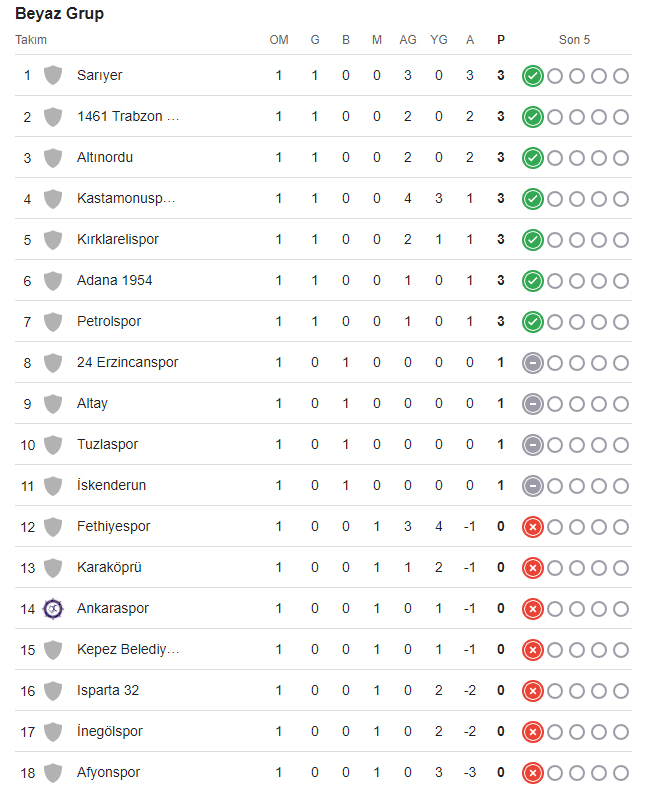Image resolution: width=657 pixels, height=787 pixels.
Task: Open the Kırklarelispor team page
Action: (118, 239)
